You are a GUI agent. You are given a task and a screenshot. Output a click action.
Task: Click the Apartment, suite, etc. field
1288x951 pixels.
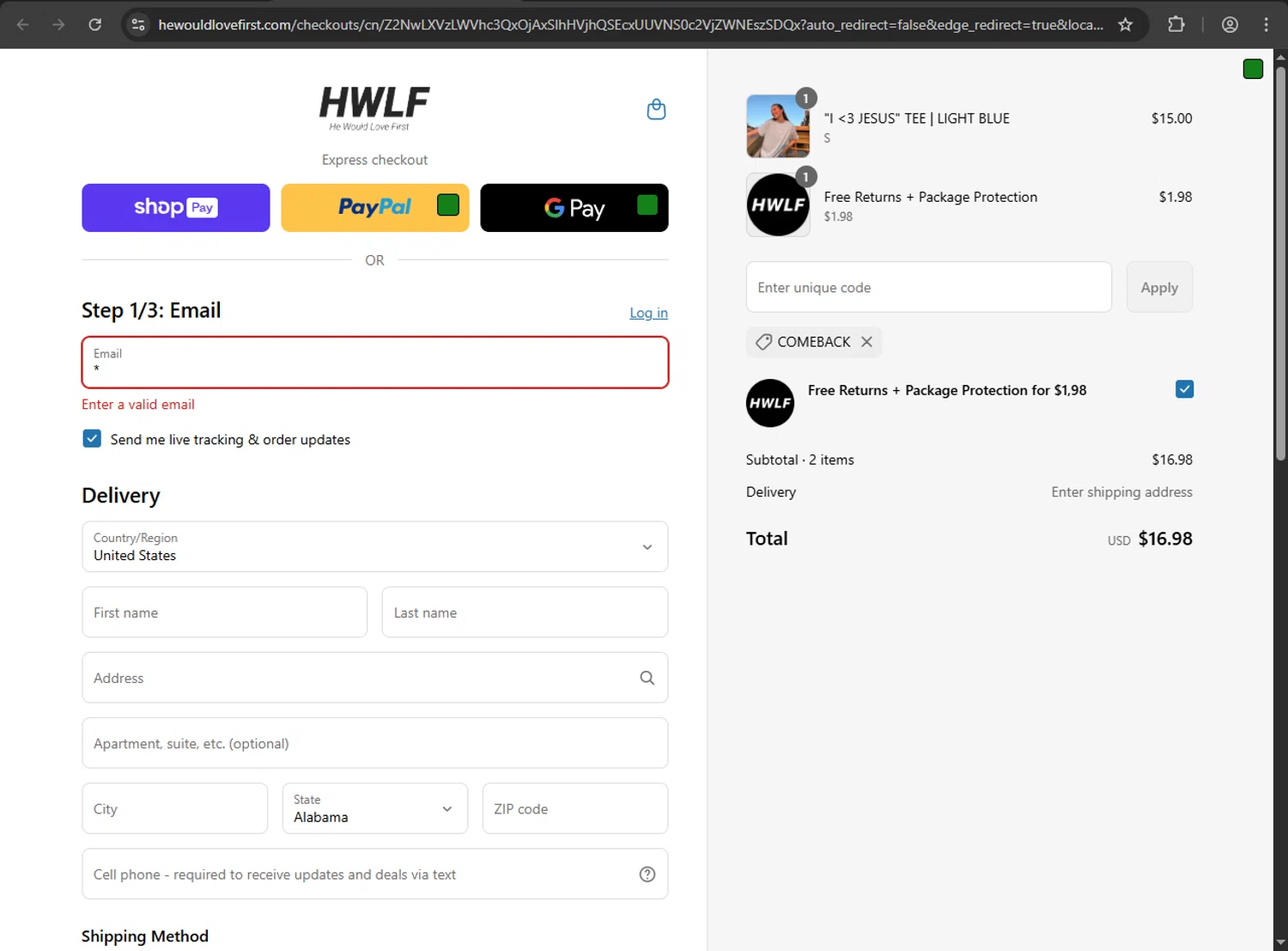pos(375,743)
